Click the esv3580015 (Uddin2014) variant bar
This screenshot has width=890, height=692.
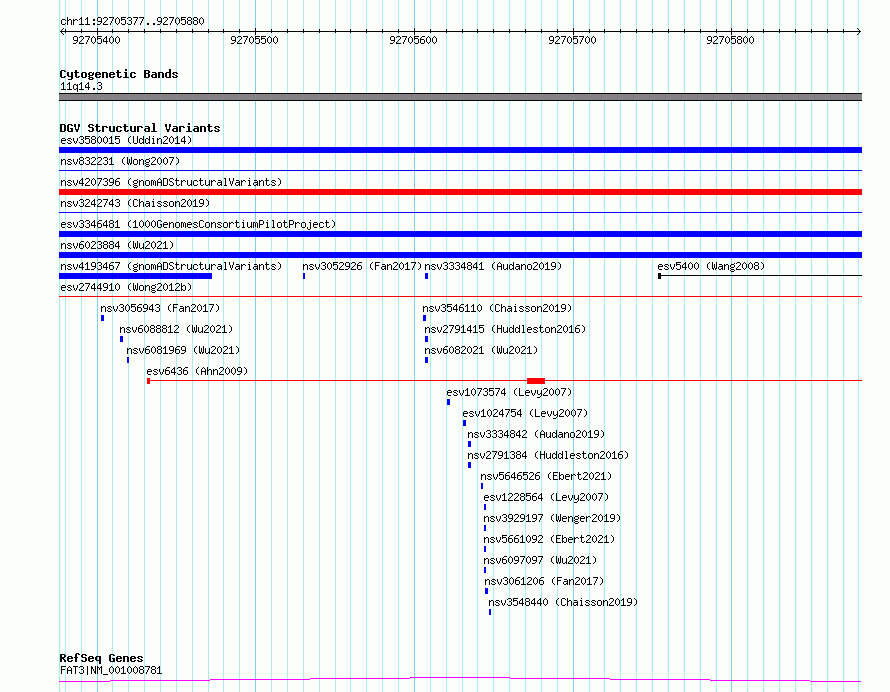coord(460,150)
